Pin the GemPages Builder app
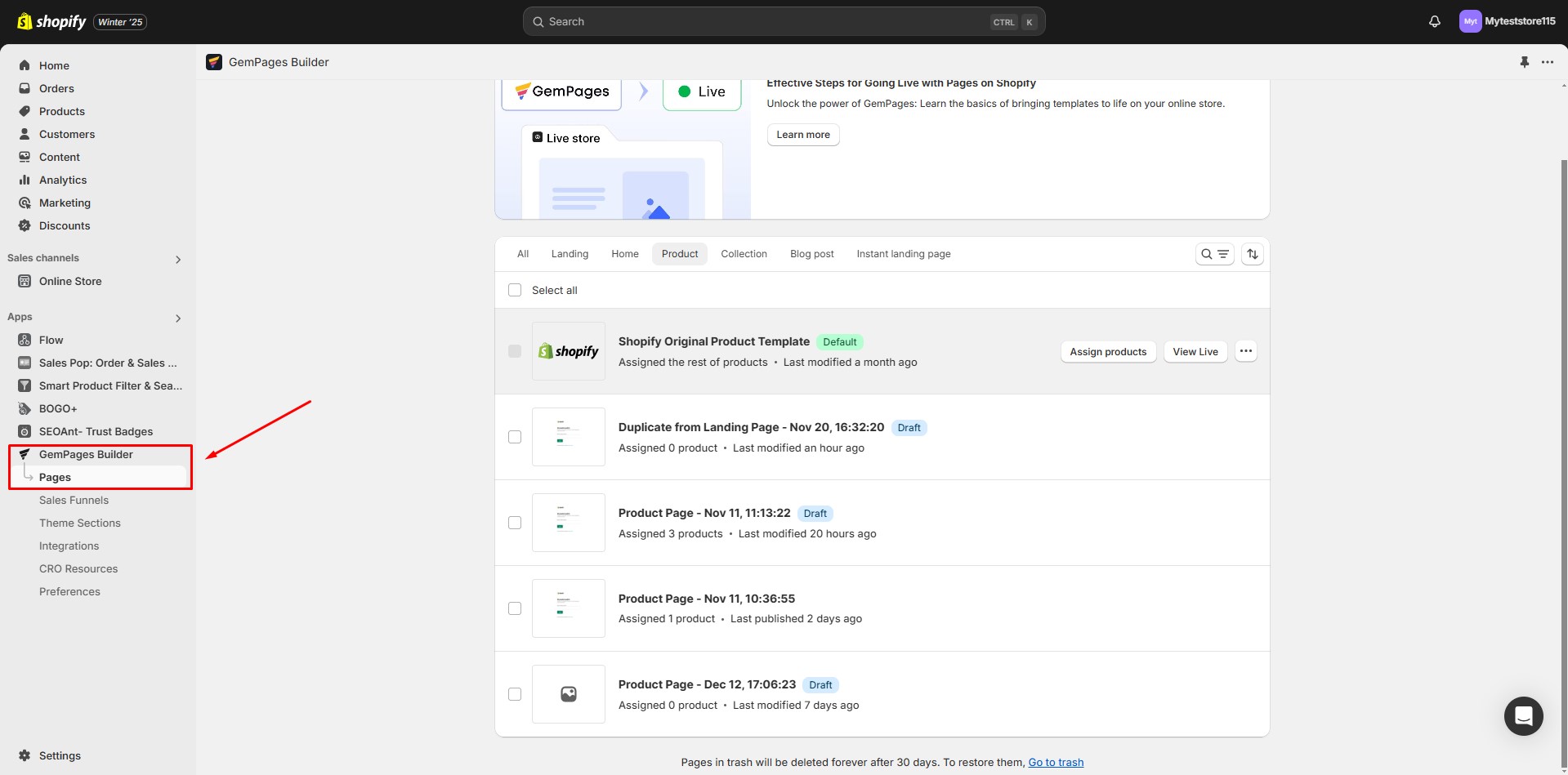Viewport: 1568px width, 775px height. pos(1523,61)
